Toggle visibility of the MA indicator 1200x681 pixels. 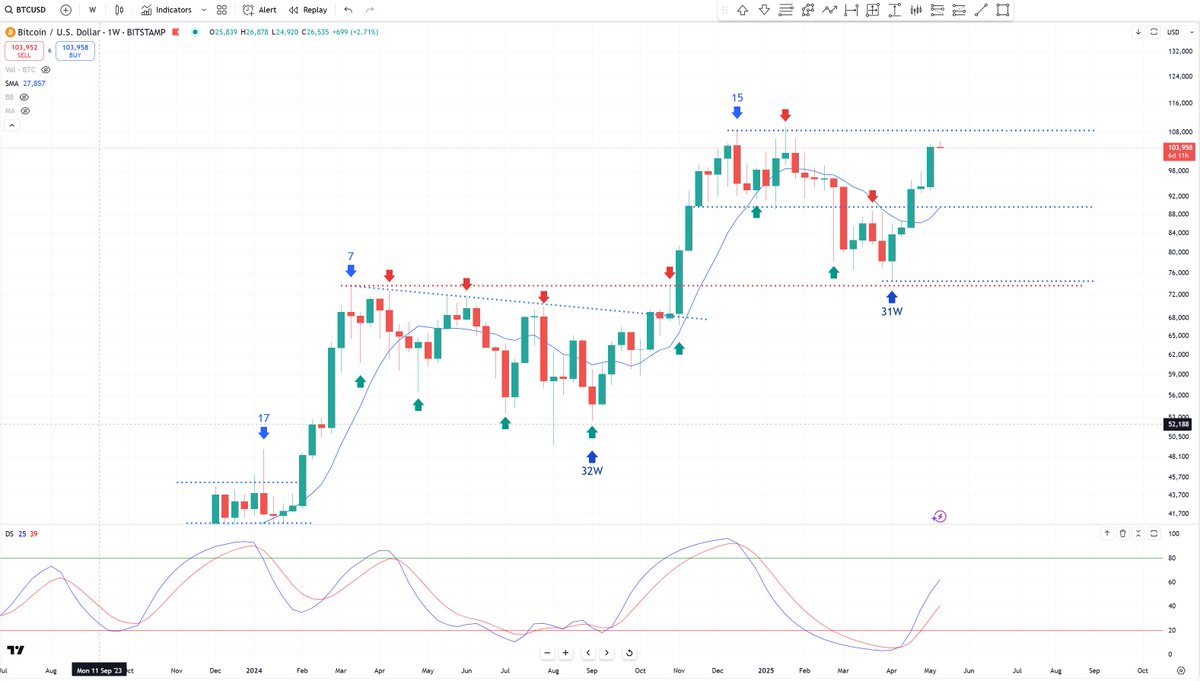(x=25, y=110)
